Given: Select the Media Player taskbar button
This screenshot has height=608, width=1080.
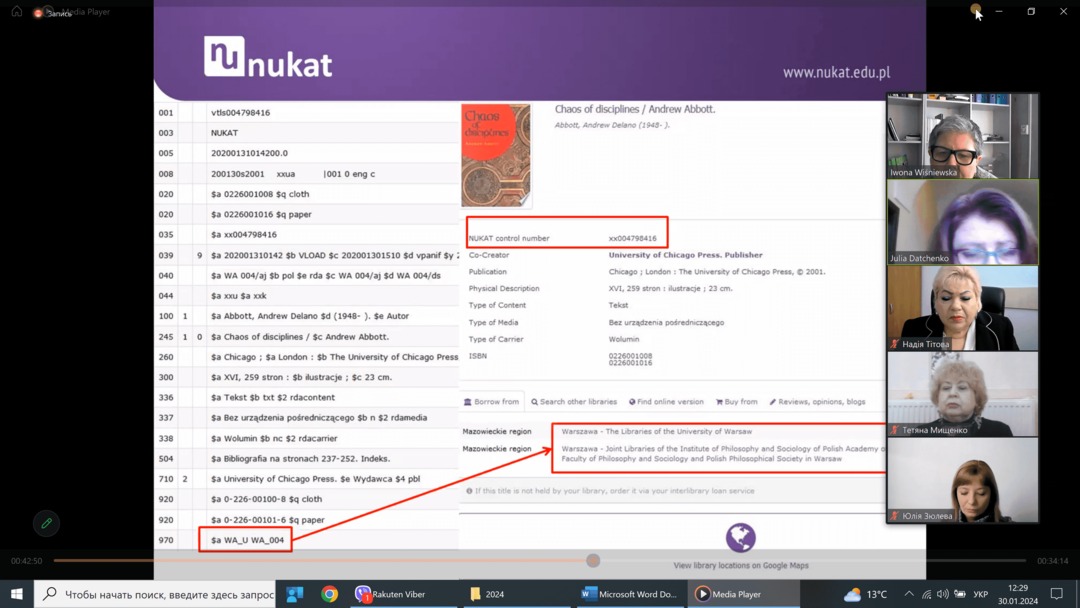Looking at the screenshot, I should click(x=743, y=594).
